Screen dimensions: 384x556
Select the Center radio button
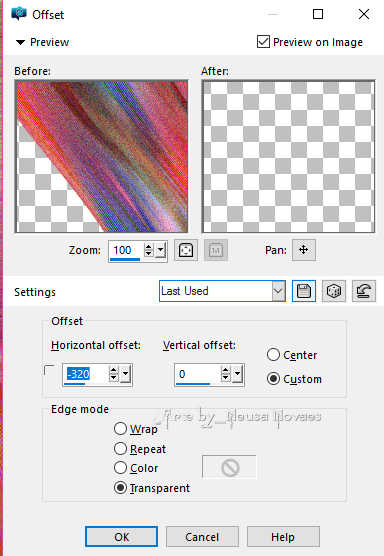point(273,355)
